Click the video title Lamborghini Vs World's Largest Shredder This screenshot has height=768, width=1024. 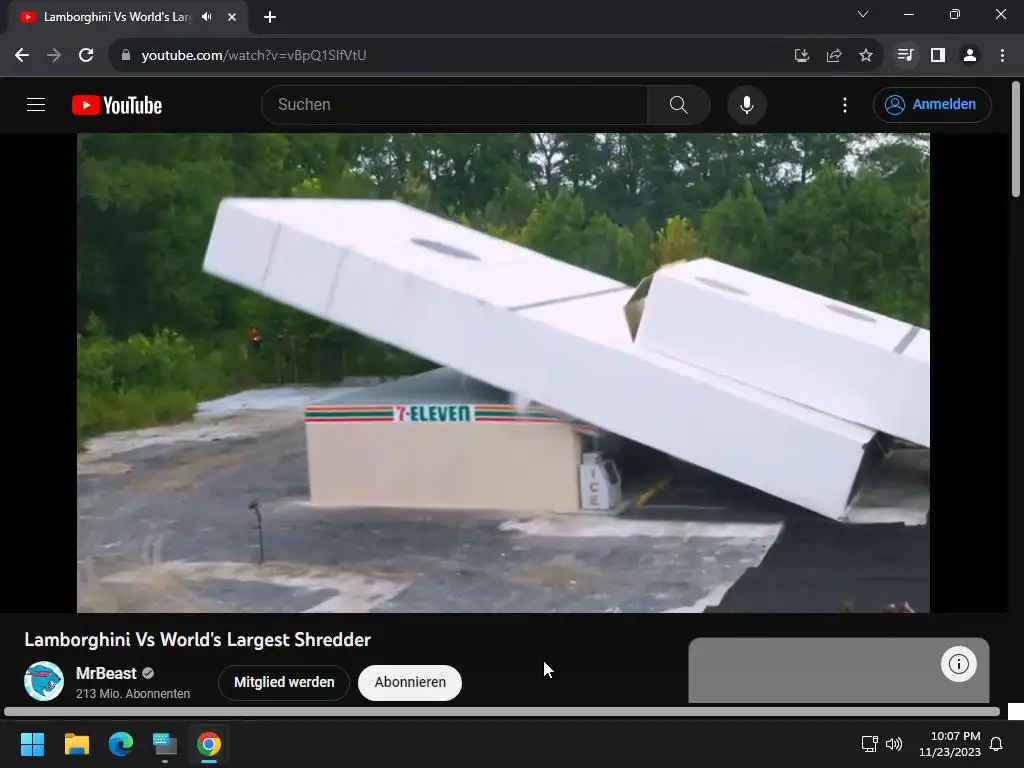[x=197, y=639]
